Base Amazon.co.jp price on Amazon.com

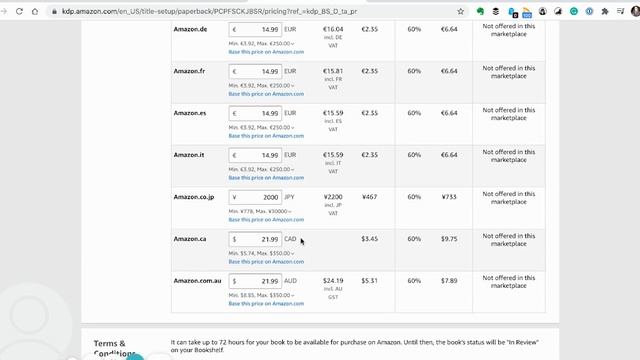click(x=266, y=220)
